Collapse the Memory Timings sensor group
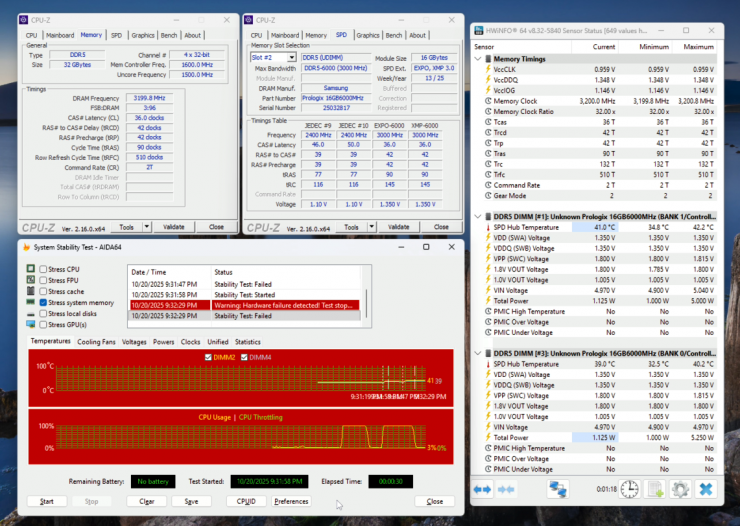Image resolution: width=740 pixels, height=526 pixels. (x=479, y=59)
